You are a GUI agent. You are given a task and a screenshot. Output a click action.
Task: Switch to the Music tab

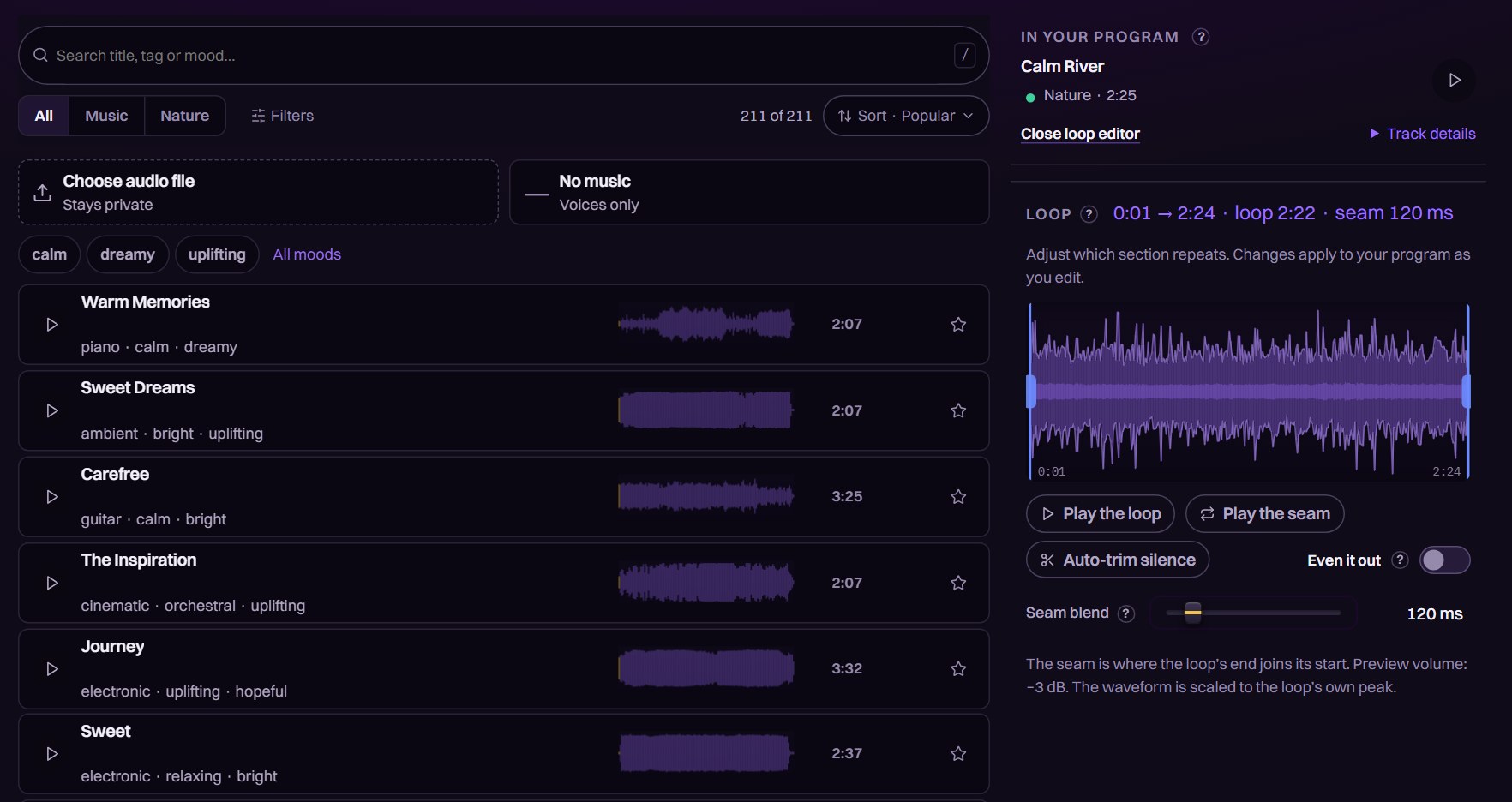tap(106, 116)
